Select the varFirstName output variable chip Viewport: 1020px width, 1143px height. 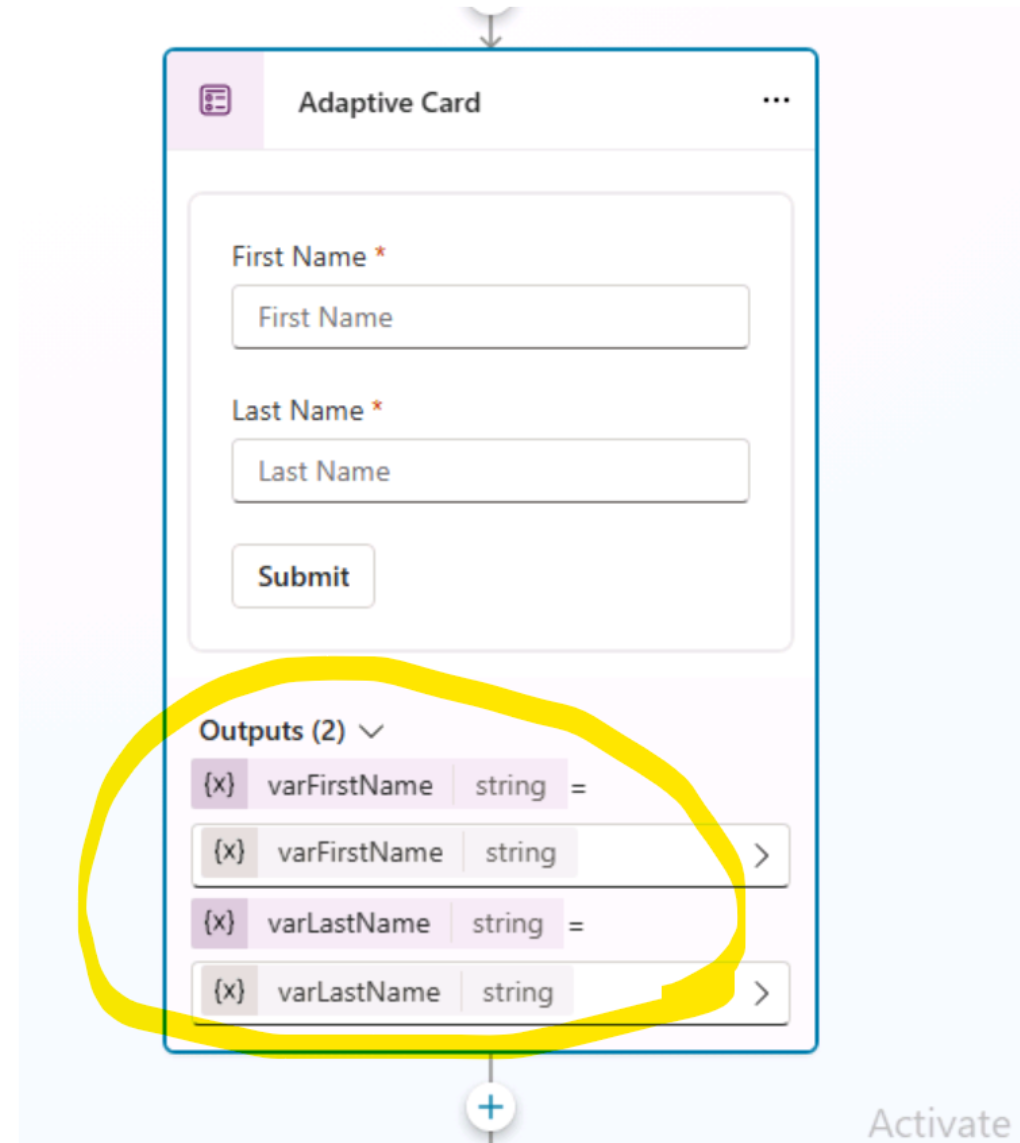[350, 785]
